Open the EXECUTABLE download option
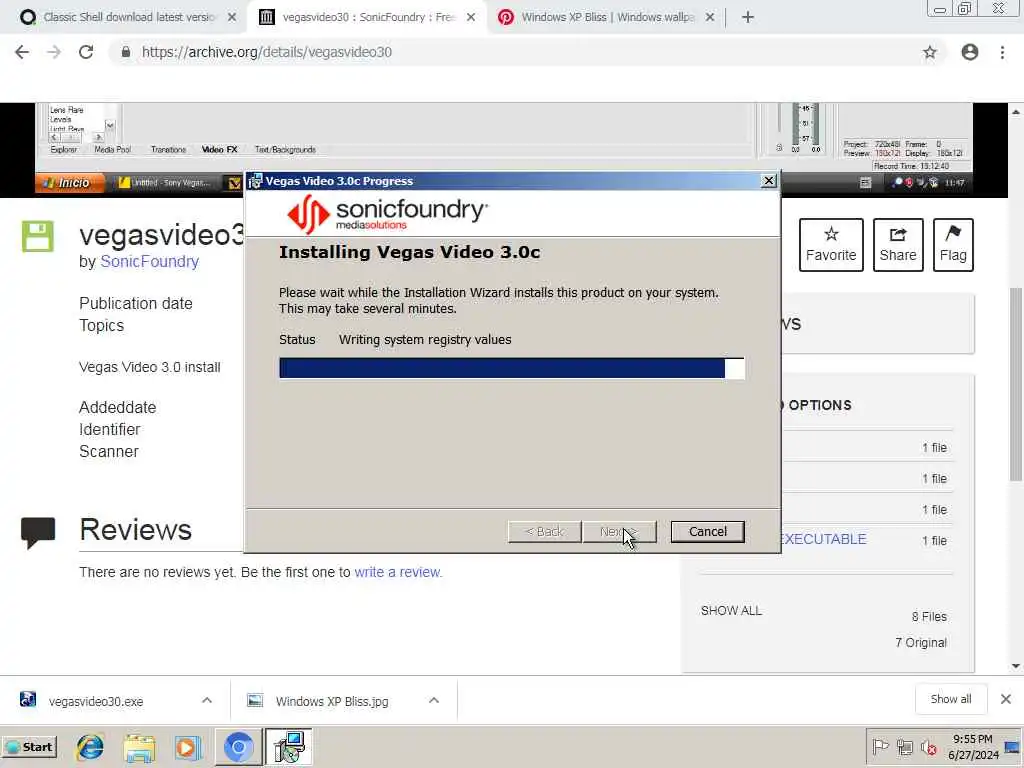 click(824, 539)
